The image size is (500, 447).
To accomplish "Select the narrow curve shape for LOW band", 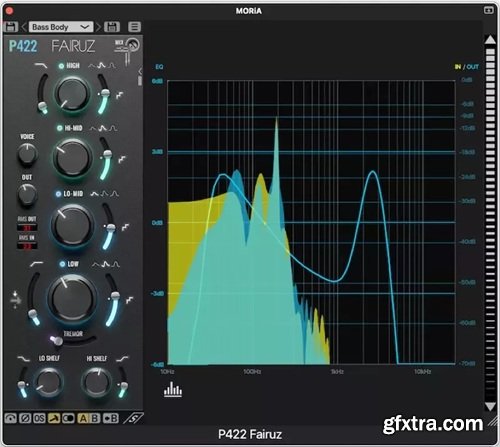I will tap(116, 264).
